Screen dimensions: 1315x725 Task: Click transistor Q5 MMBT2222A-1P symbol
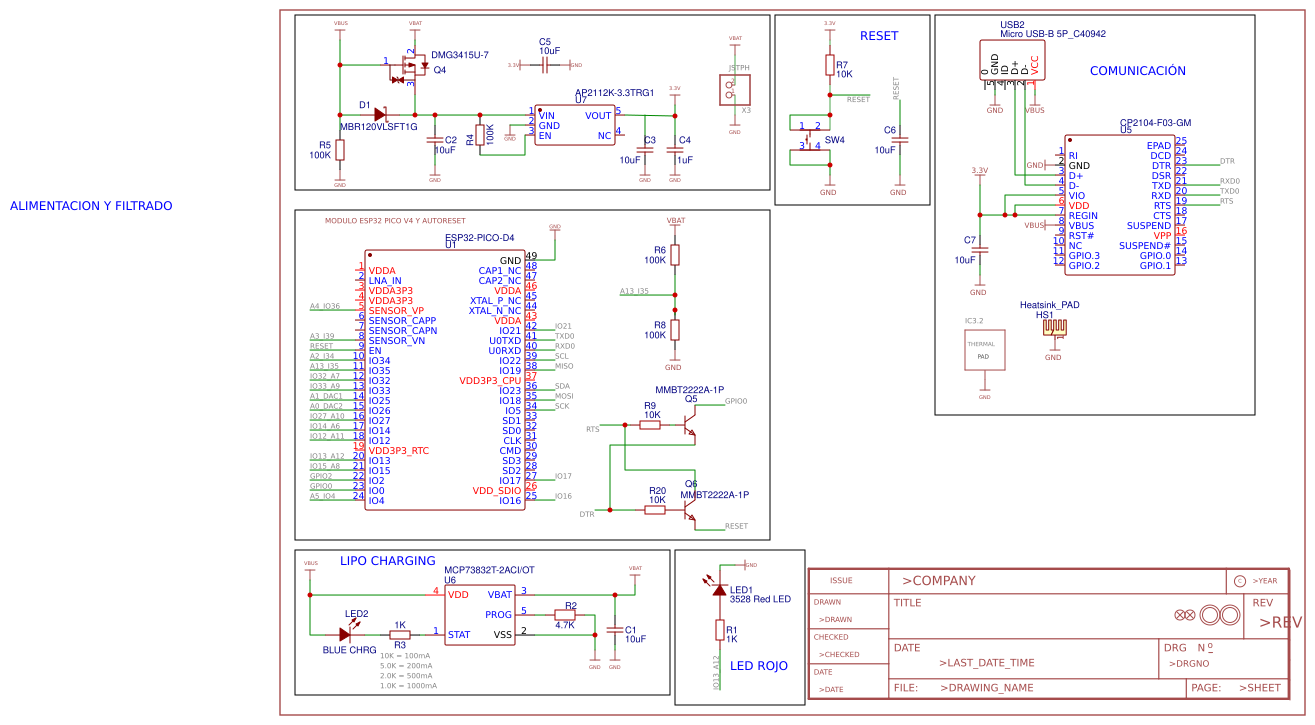tap(688, 425)
